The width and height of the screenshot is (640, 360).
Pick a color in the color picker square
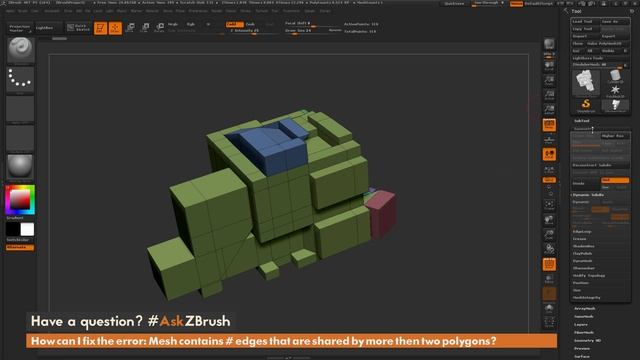coord(19,200)
